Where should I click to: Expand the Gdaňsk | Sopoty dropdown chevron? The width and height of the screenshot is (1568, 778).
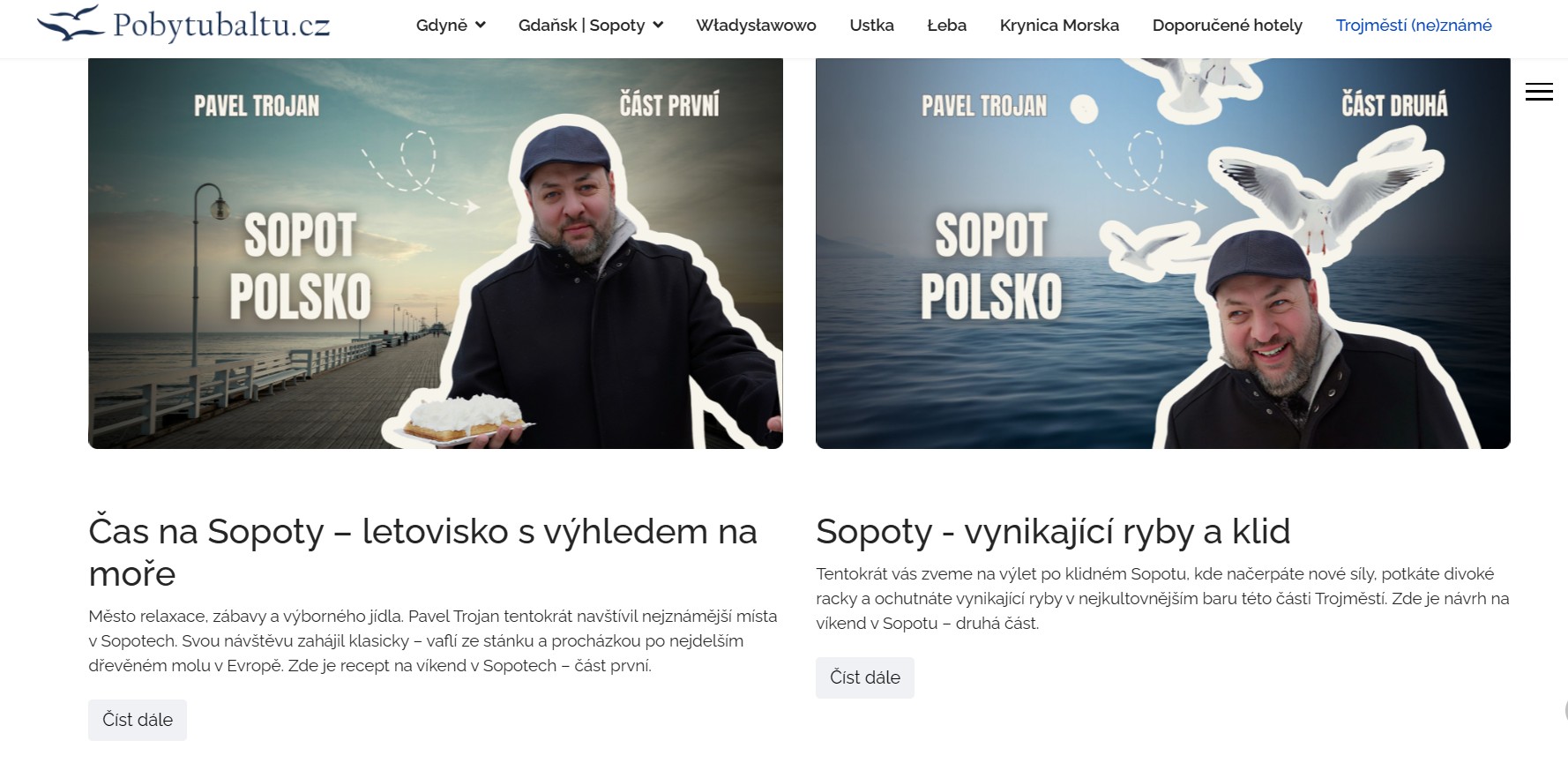pyautogui.click(x=658, y=25)
